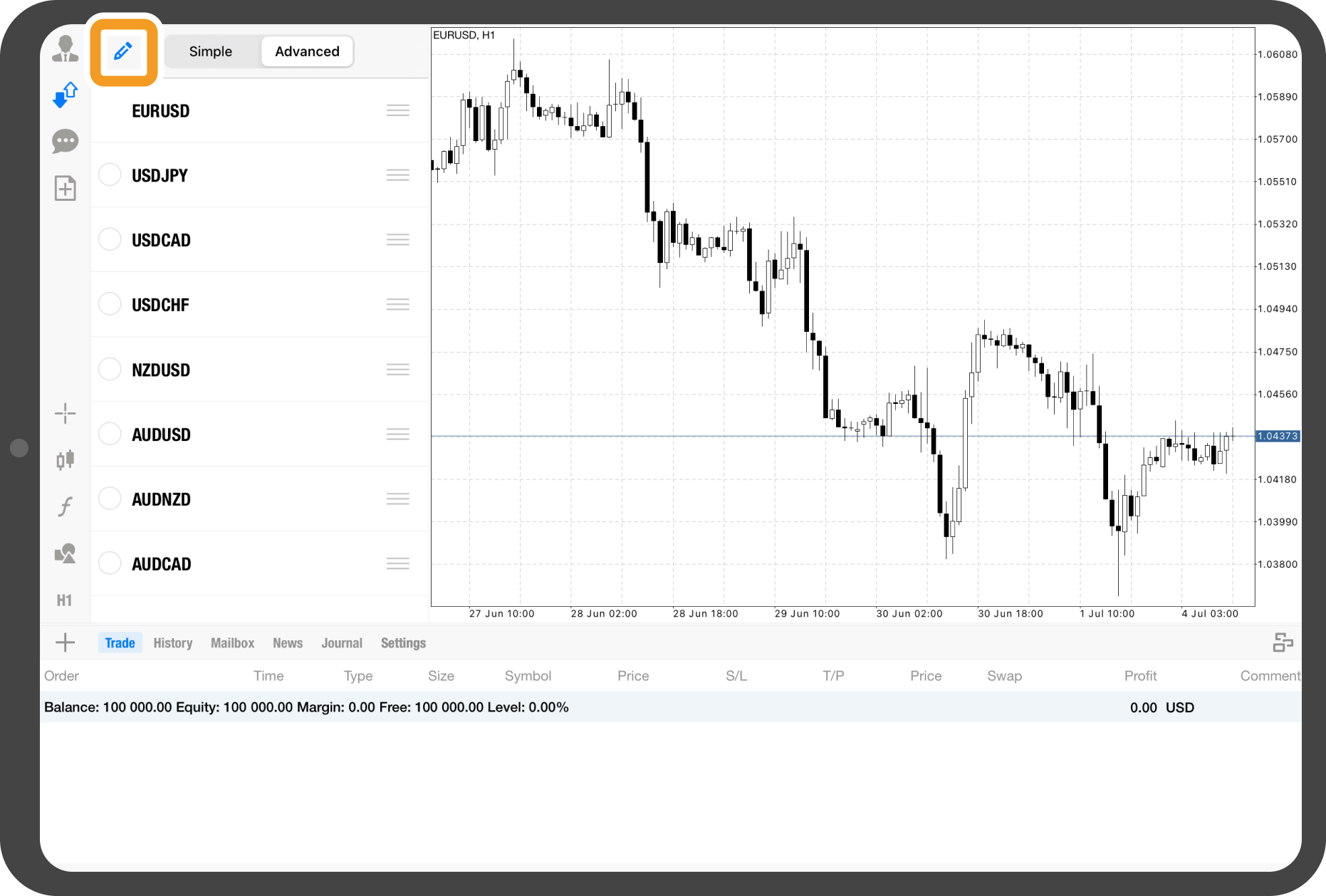Open the candlestick chart type icon
The image size is (1326, 896).
(65, 460)
